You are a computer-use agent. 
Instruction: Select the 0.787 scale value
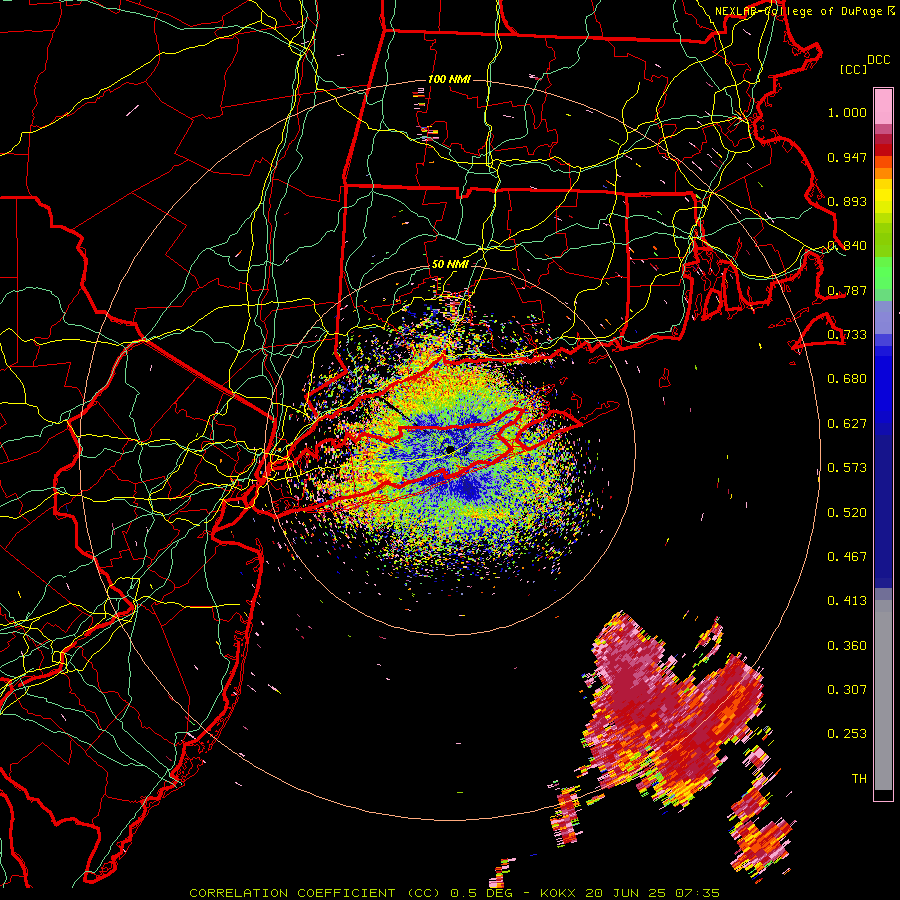pos(847,290)
